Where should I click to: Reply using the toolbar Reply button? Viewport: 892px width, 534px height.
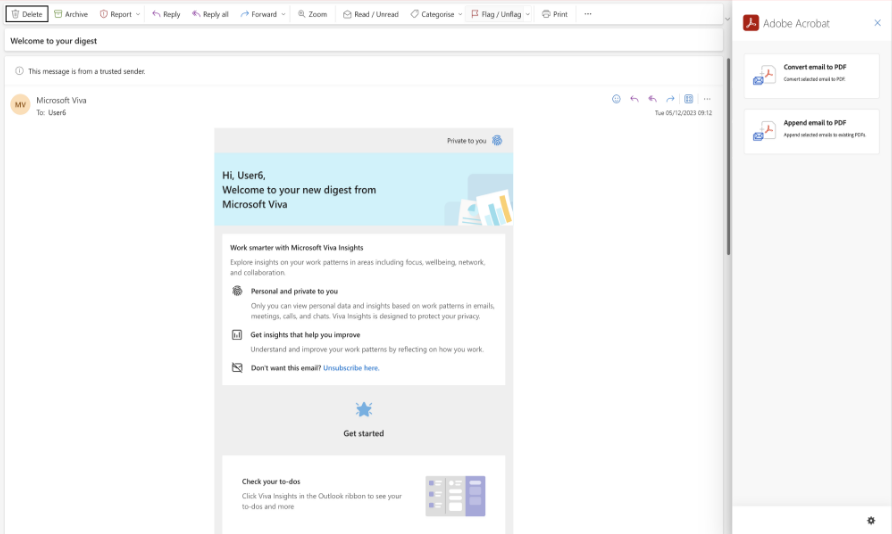pos(166,14)
